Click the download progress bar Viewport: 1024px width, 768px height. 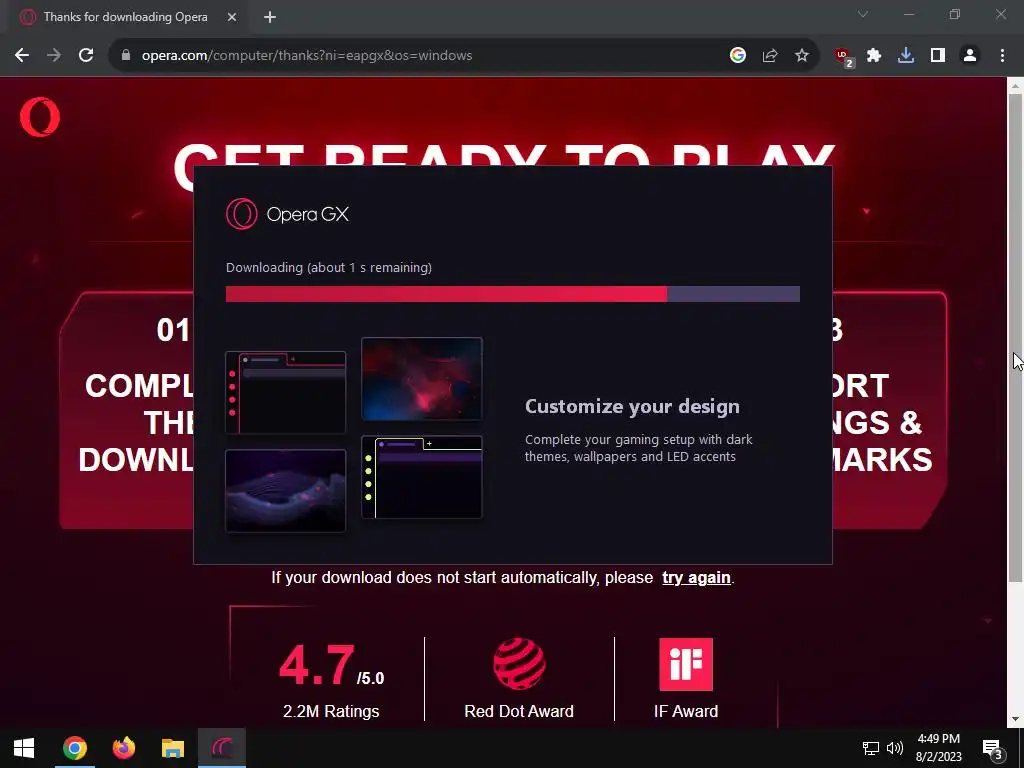pyautogui.click(x=513, y=294)
